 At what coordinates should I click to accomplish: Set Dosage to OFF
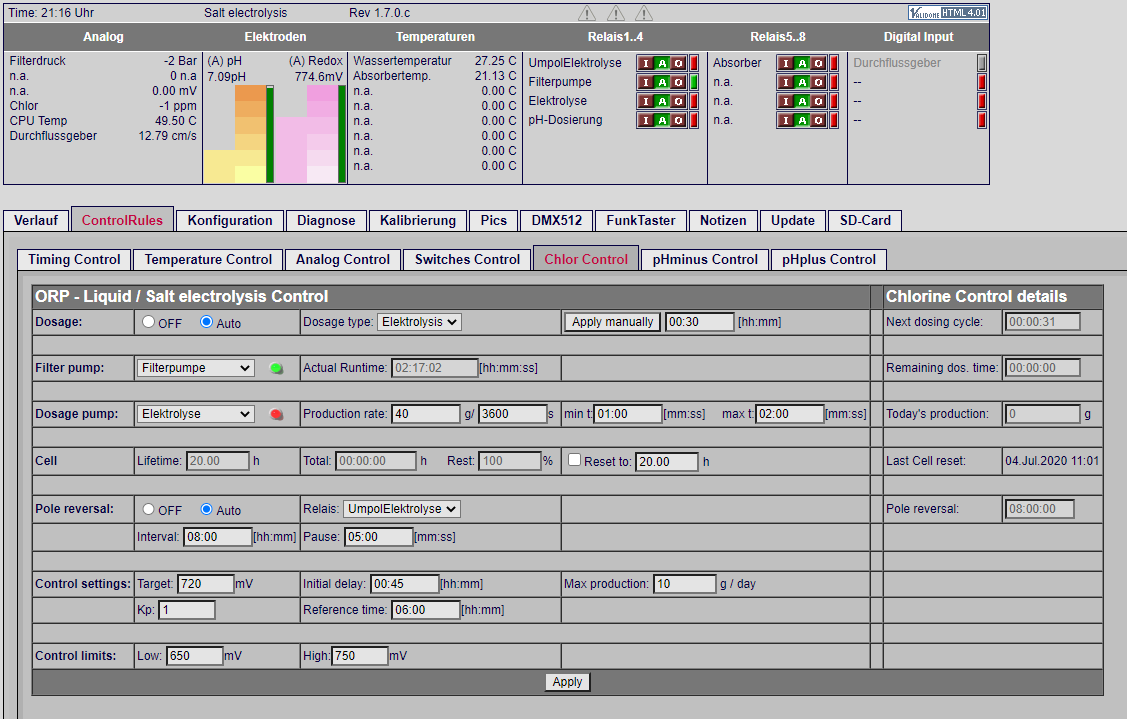click(149, 322)
